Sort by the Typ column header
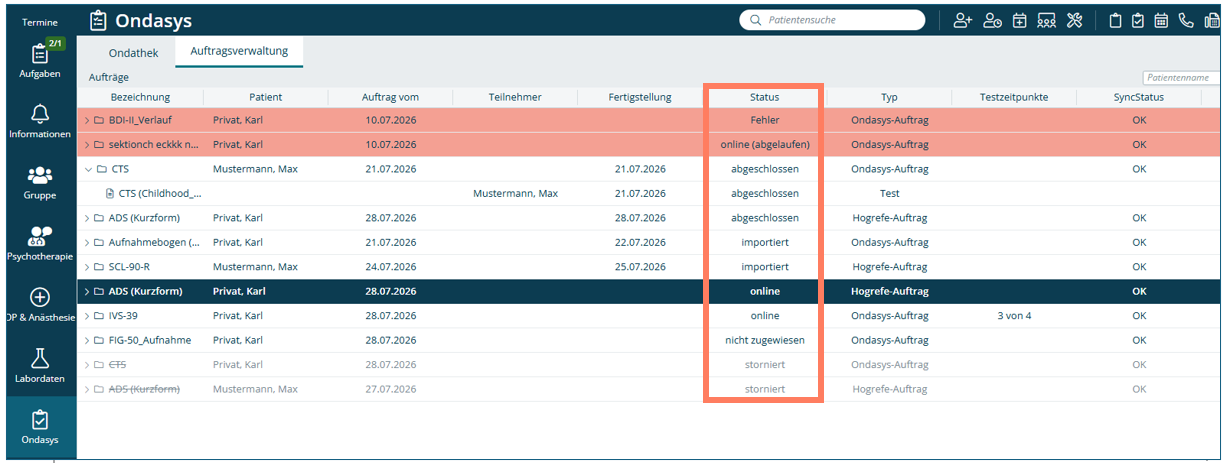 (889, 97)
